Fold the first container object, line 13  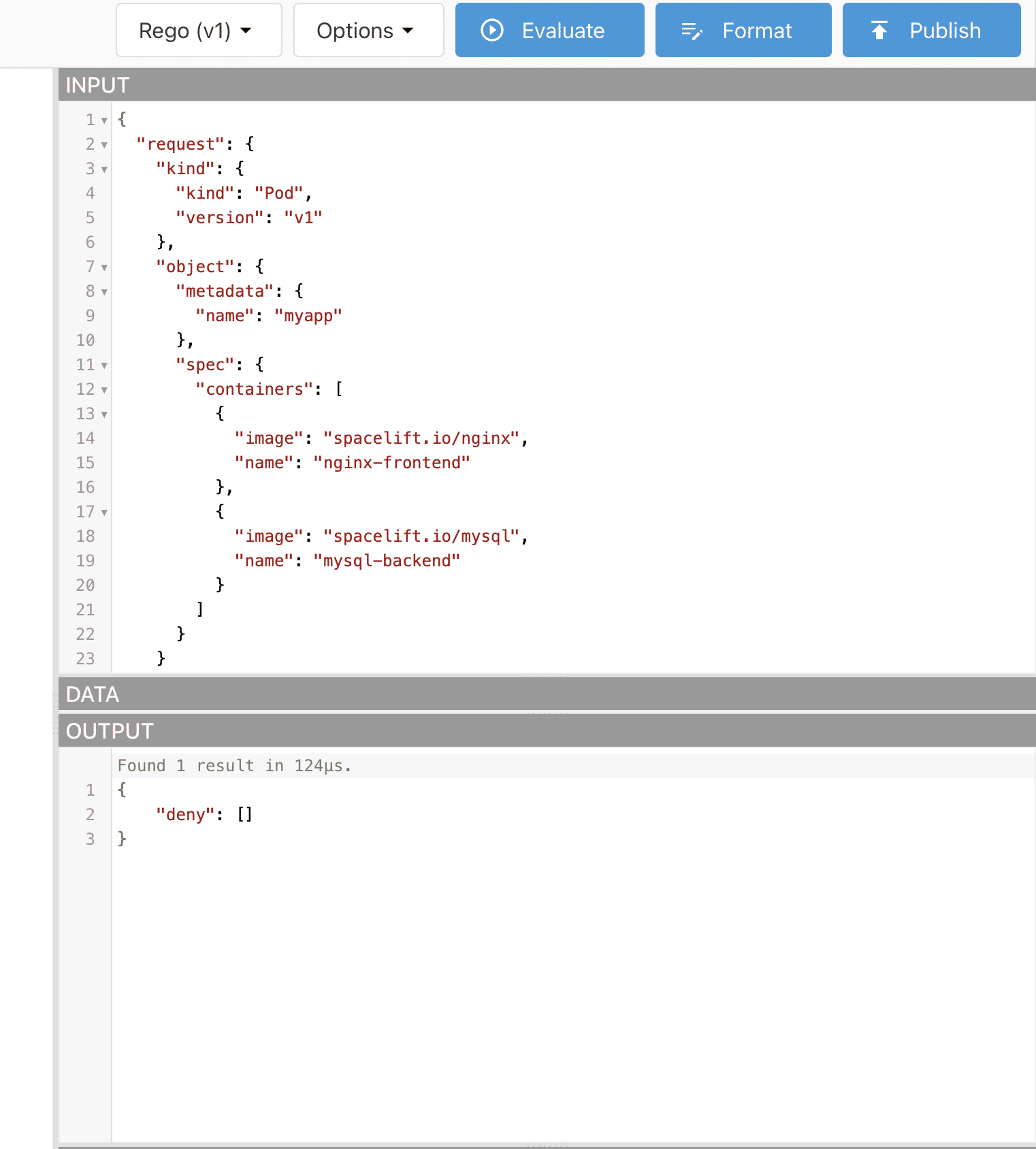coord(104,415)
